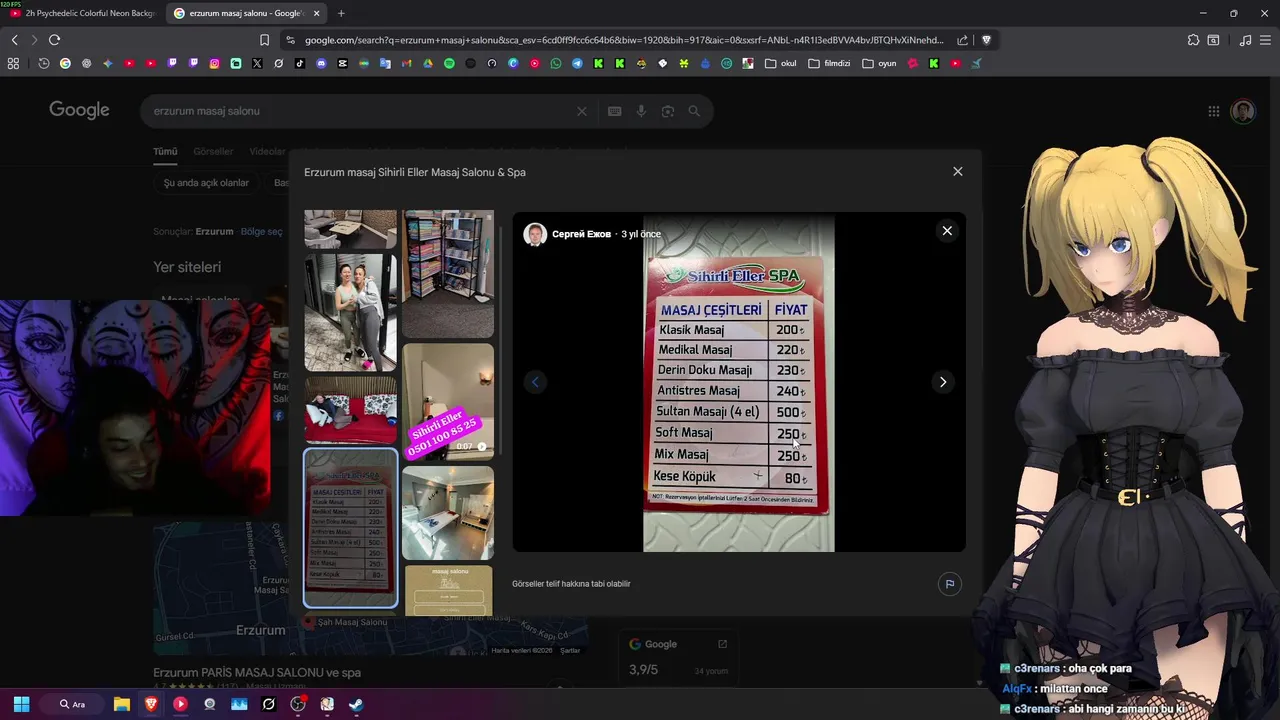
Task: Show the next photo with right arrow
Action: click(x=943, y=382)
